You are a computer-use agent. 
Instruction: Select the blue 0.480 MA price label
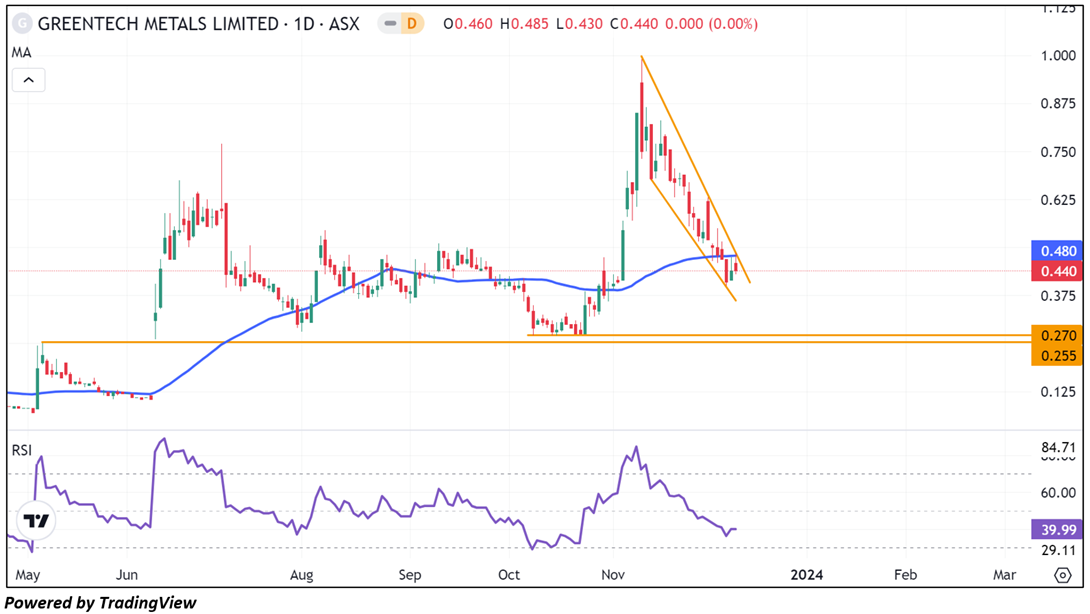coord(1057,251)
